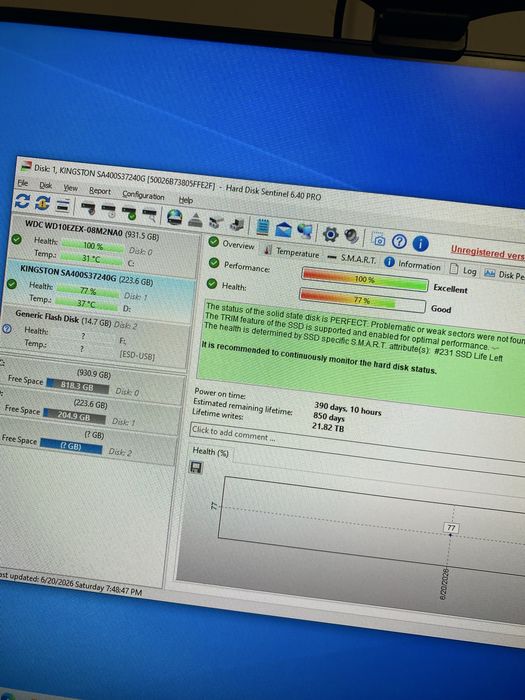Select the Generic Flash Disk entry

(x=95, y=336)
